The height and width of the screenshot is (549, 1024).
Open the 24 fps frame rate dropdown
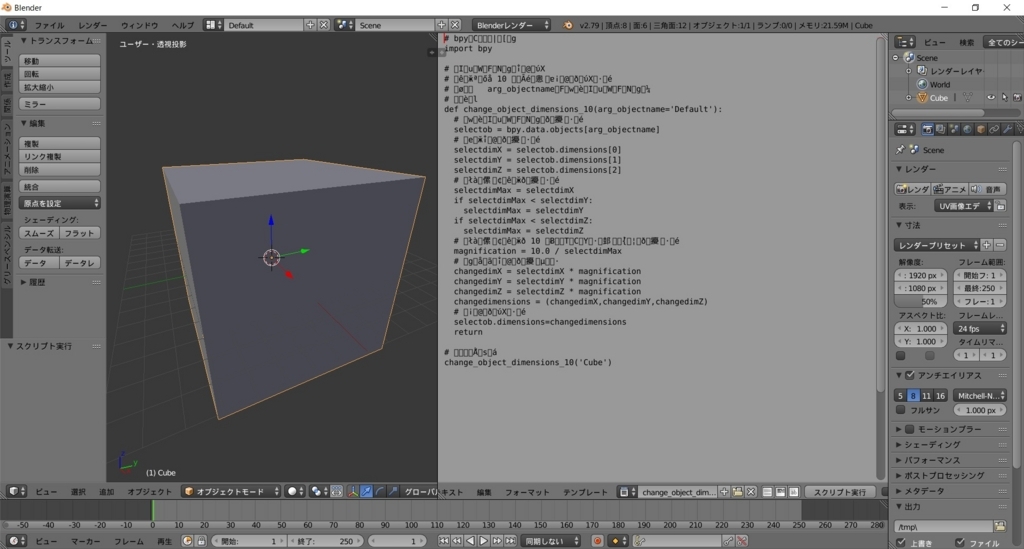coord(980,328)
